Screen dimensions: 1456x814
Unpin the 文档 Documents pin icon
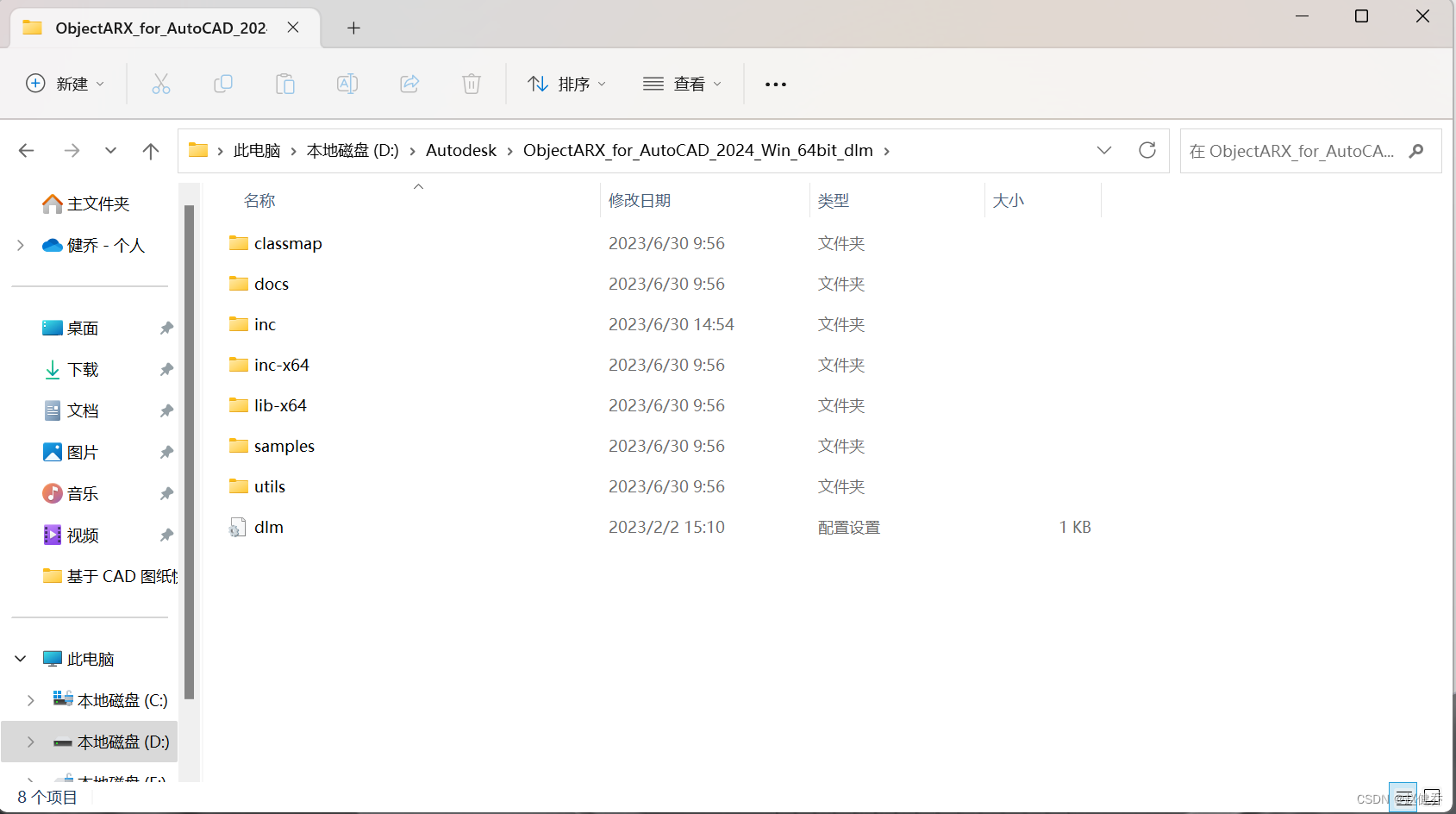(166, 410)
